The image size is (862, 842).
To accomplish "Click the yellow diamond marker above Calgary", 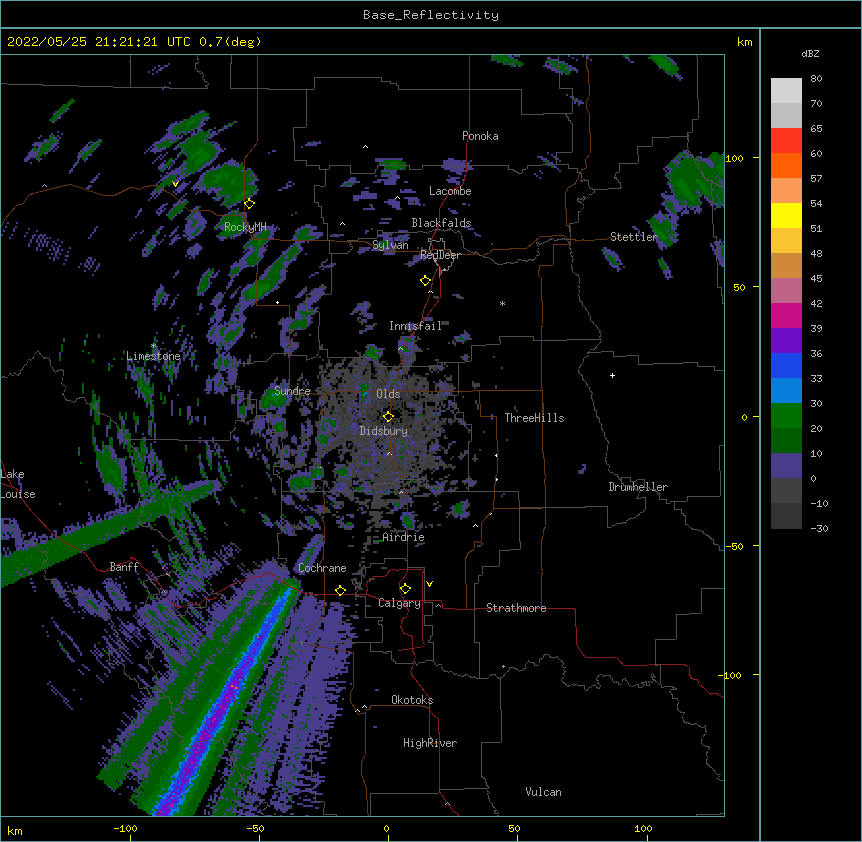I will tap(405, 589).
